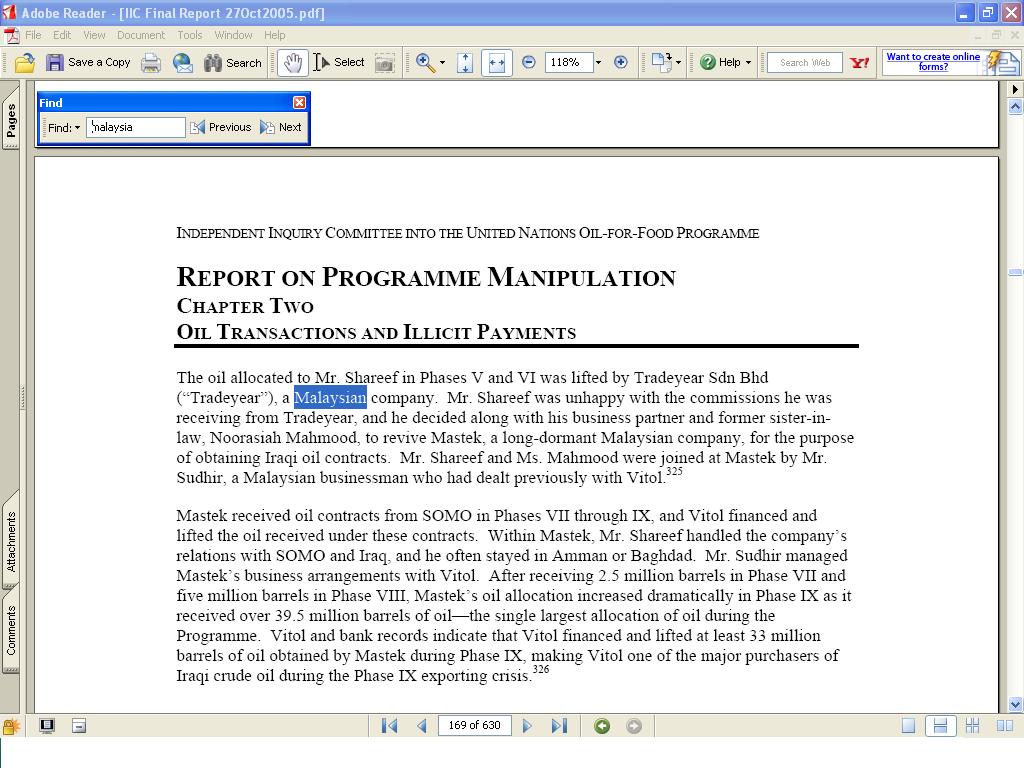Open the zoom percentage dropdown arrow

(x=598, y=63)
